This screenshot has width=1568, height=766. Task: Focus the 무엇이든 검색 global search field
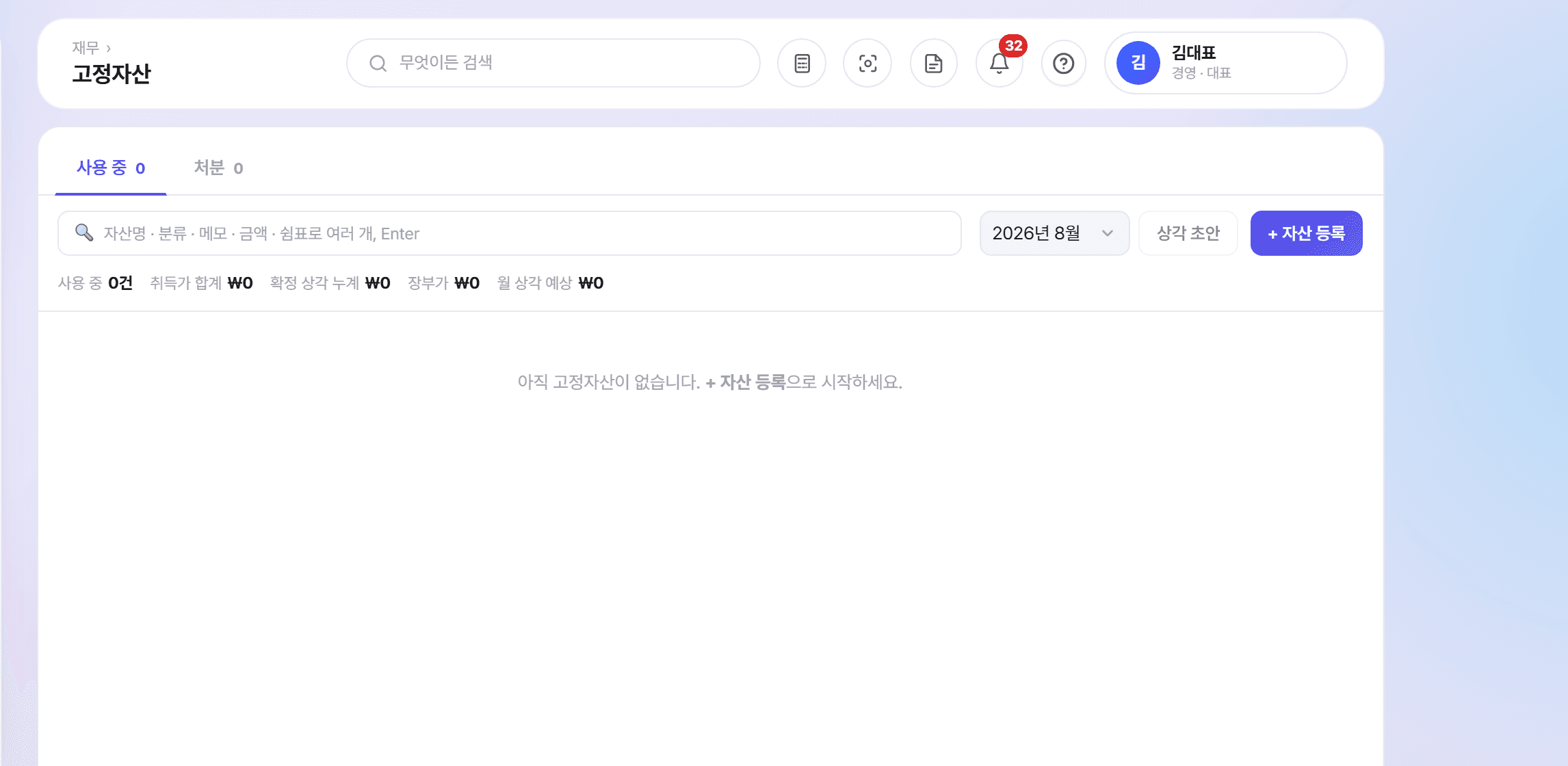click(553, 63)
